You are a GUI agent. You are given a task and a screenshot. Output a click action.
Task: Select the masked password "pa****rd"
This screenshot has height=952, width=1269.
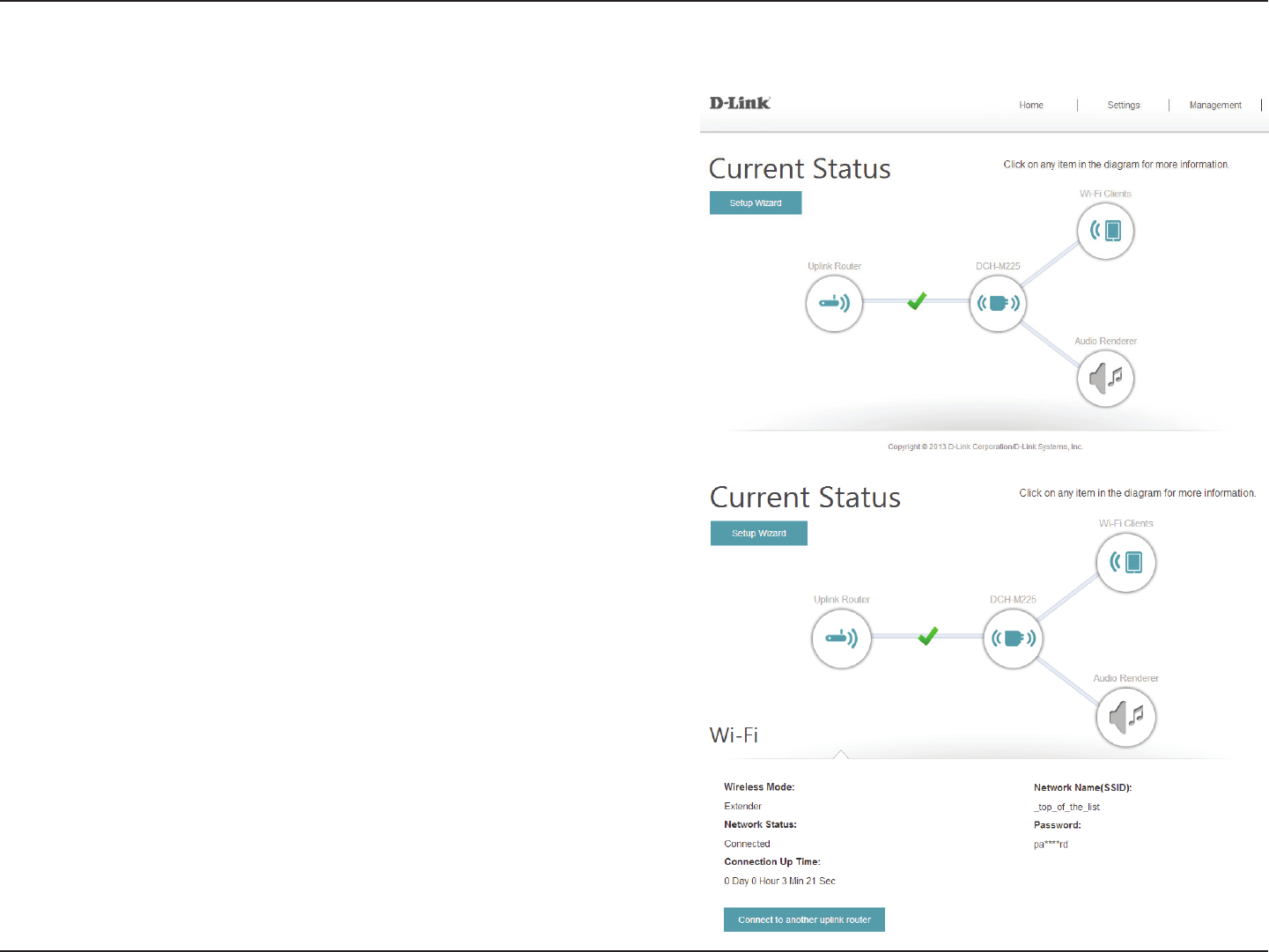click(x=1051, y=845)
